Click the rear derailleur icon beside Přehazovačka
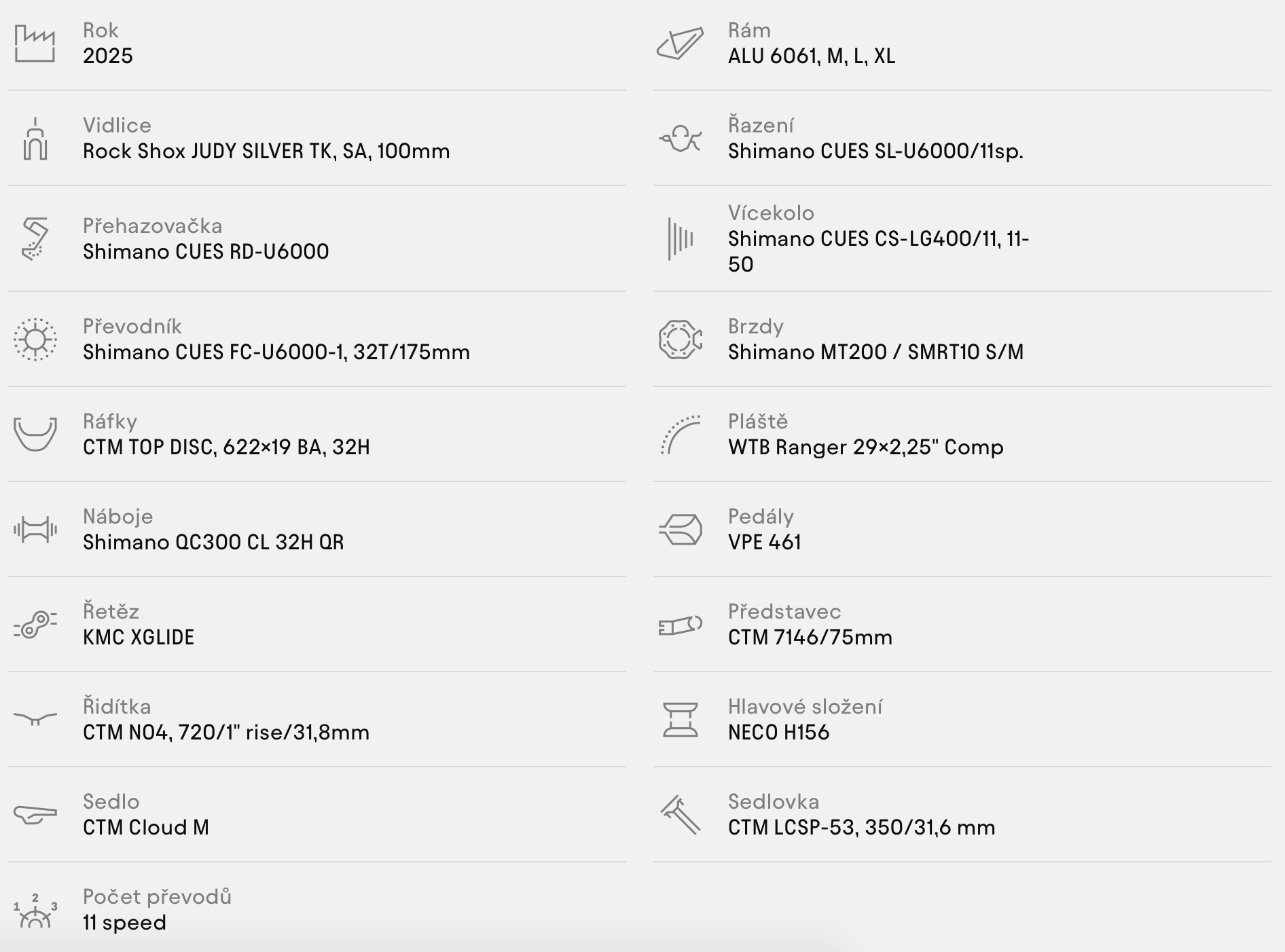Screen dimensions: 1285x952 point(35,239)
